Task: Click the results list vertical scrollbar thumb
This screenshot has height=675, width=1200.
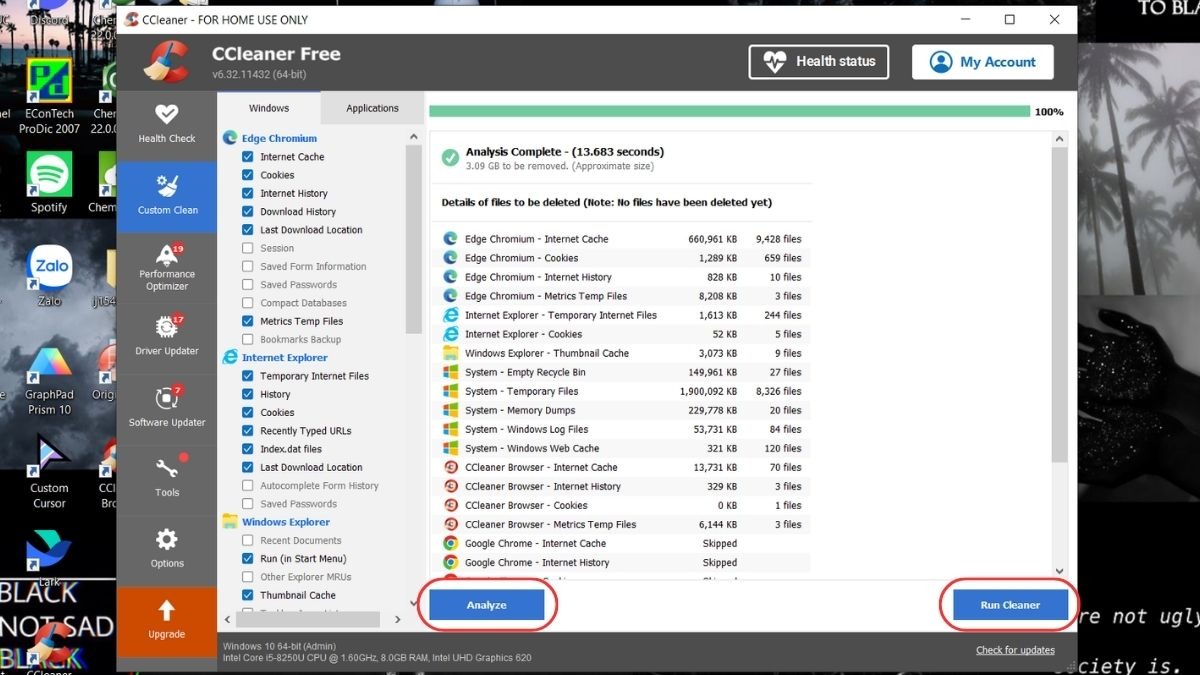Action: (1061, 305)
